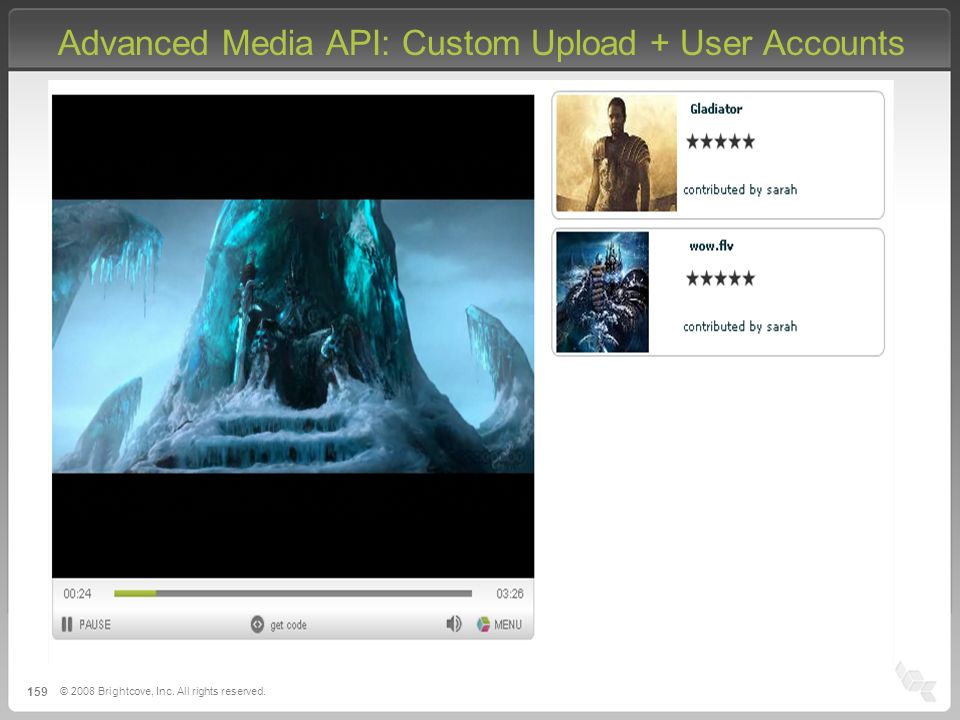
Task: Click the Brightcove copyright footer text
Action: (x=162, y=691)
